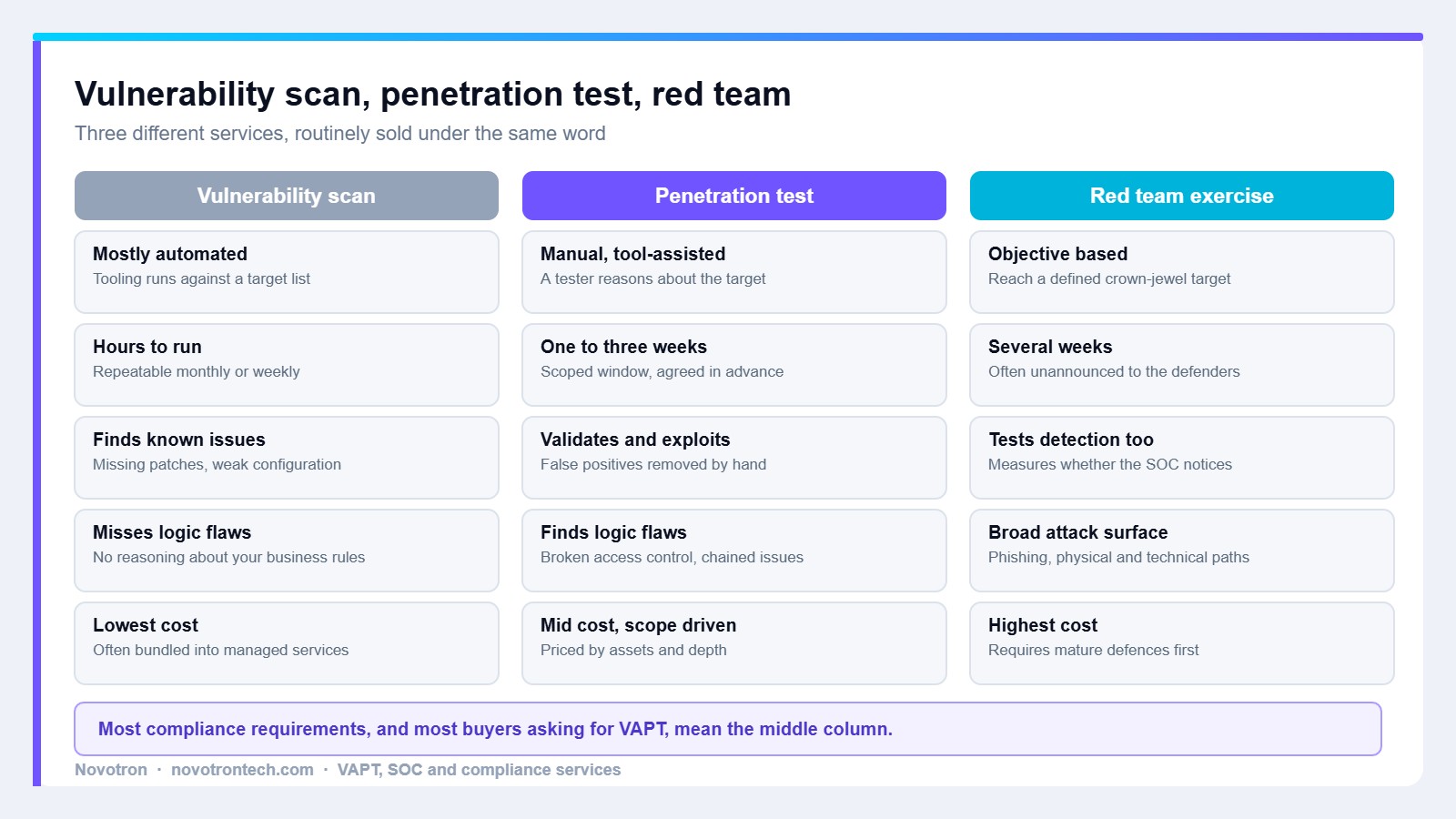Click the novotrontech.com footer text
Viewport: 1456px width, 819px height.
click(x=242, y=770)
